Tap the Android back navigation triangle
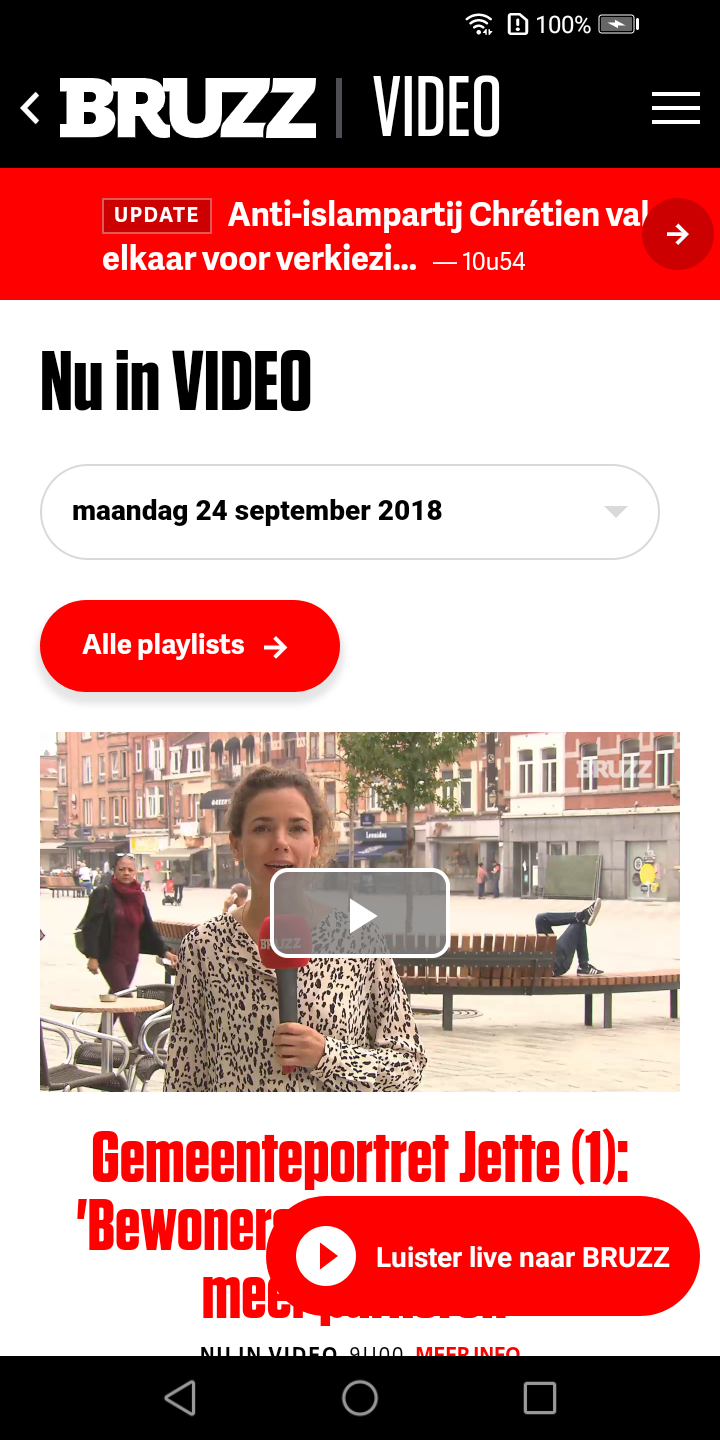This screenshot has height=1440, width=720. point(180,1398)
